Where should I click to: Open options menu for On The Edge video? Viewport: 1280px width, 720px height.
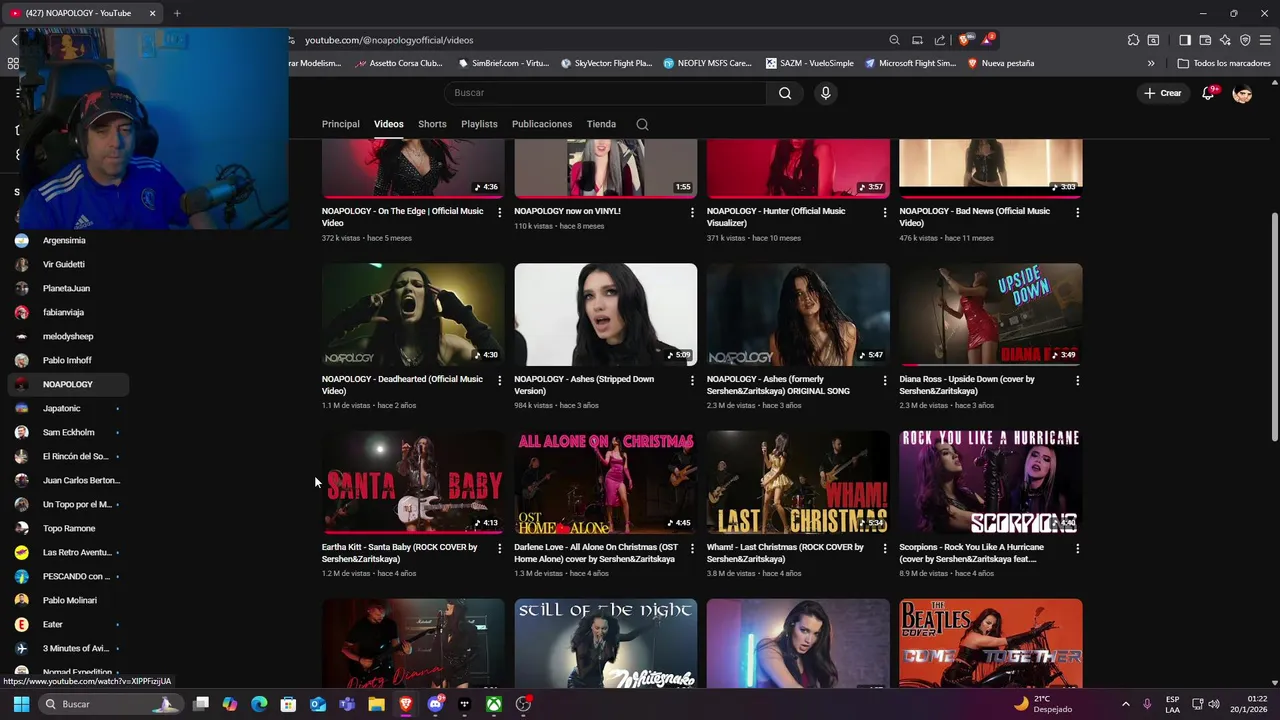(500, 212)
